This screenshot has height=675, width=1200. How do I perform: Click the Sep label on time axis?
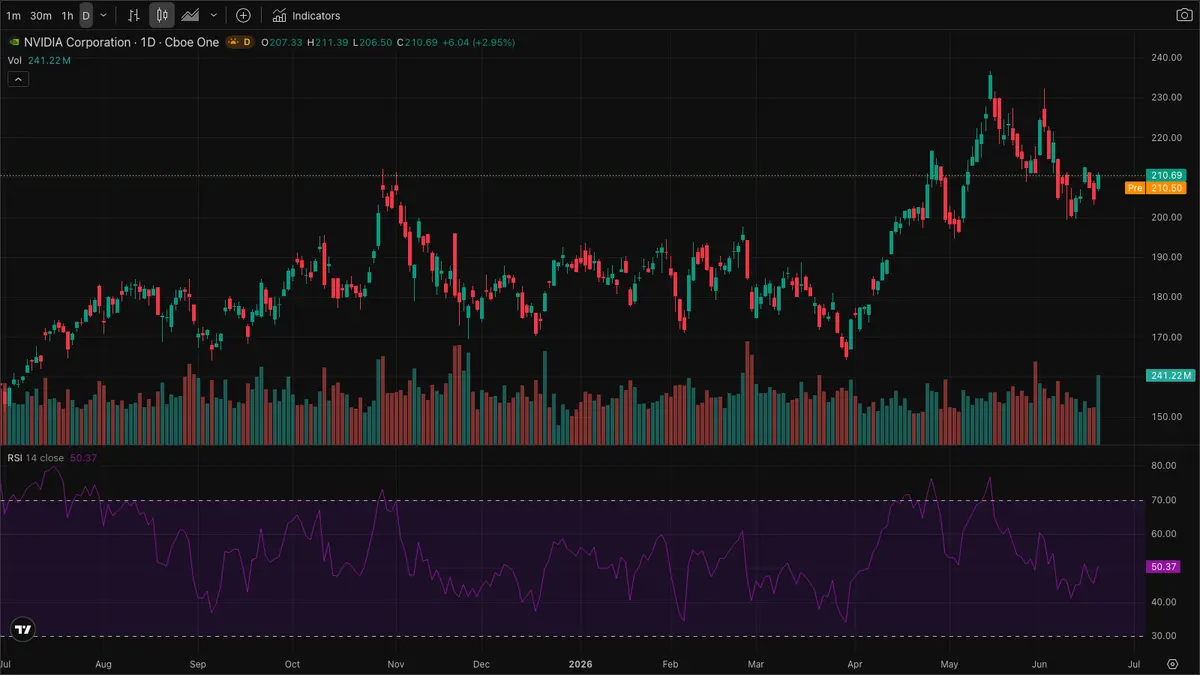click(198, 663)
